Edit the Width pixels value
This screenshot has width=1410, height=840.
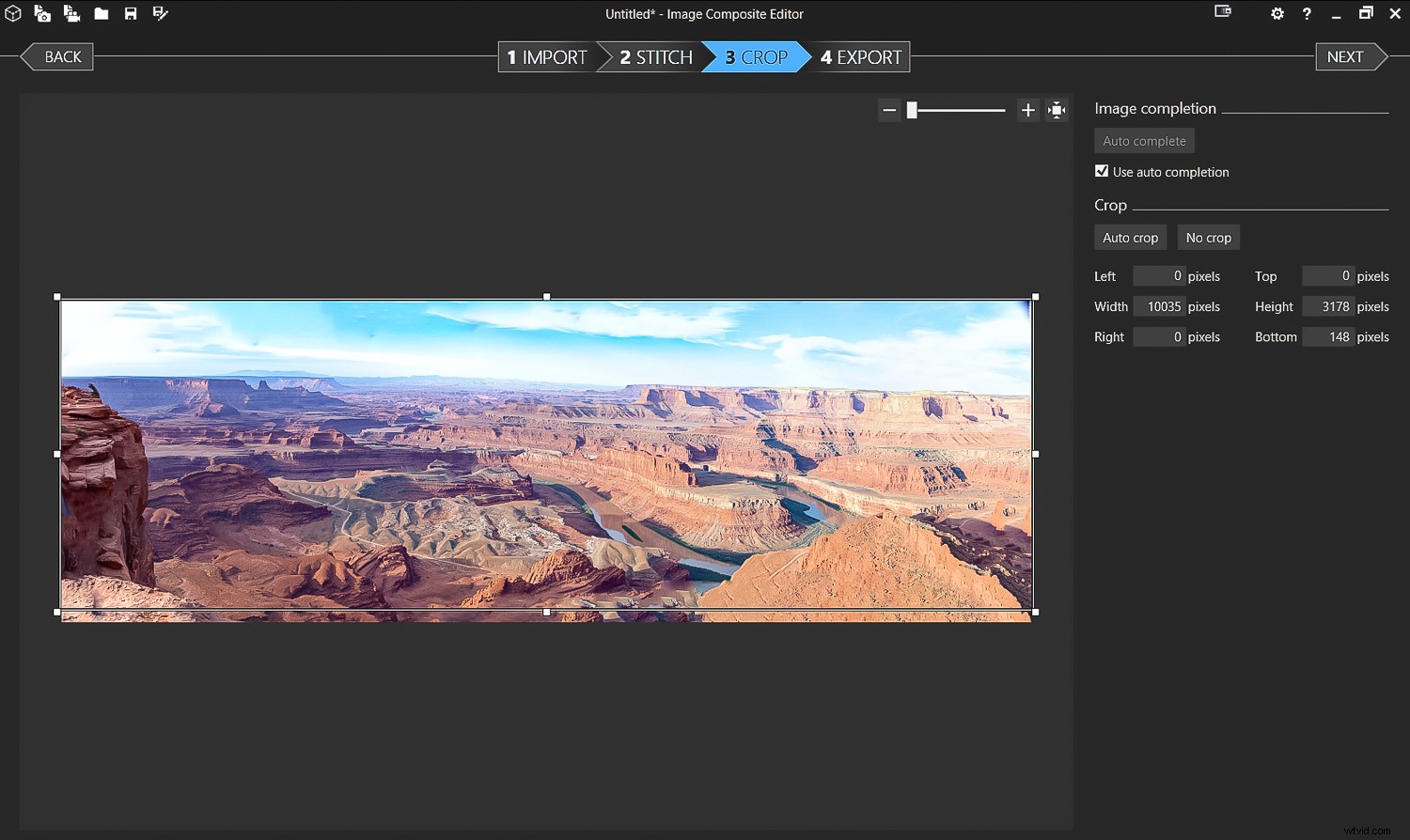click(1160, 306)
